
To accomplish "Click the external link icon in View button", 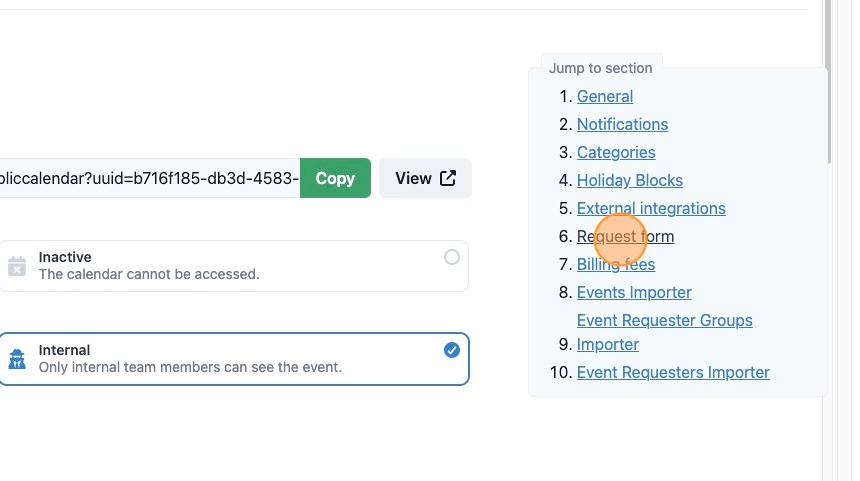I will [448, 178].
